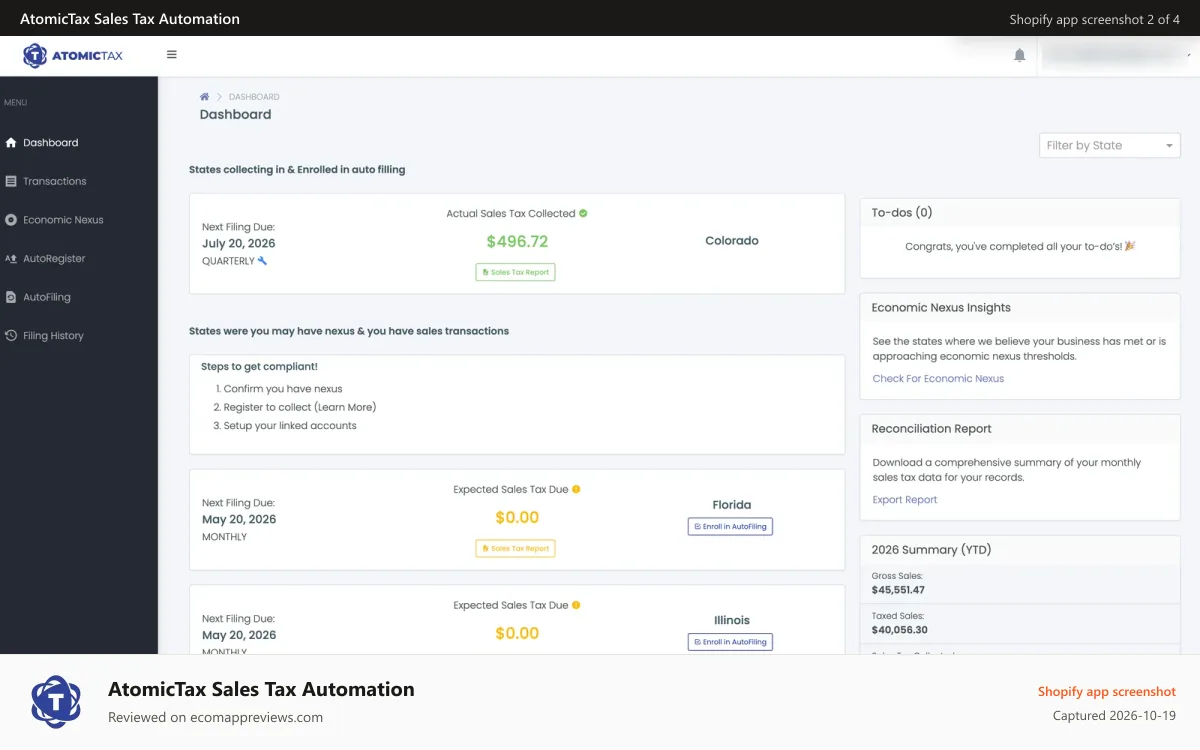Open AutoRegister in the sidebar
Screen dimensions: 1200x750
pyautogui.click(x=54, y=258)
